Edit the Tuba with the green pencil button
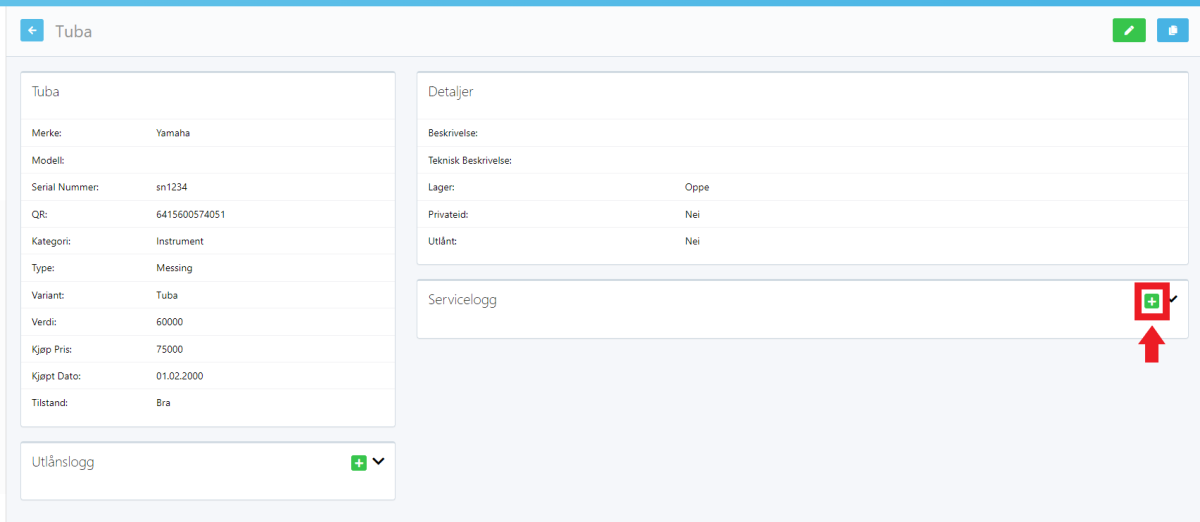Image resolution: width=1200 pixels, height=522 pixels. (x=1129, y=31)
